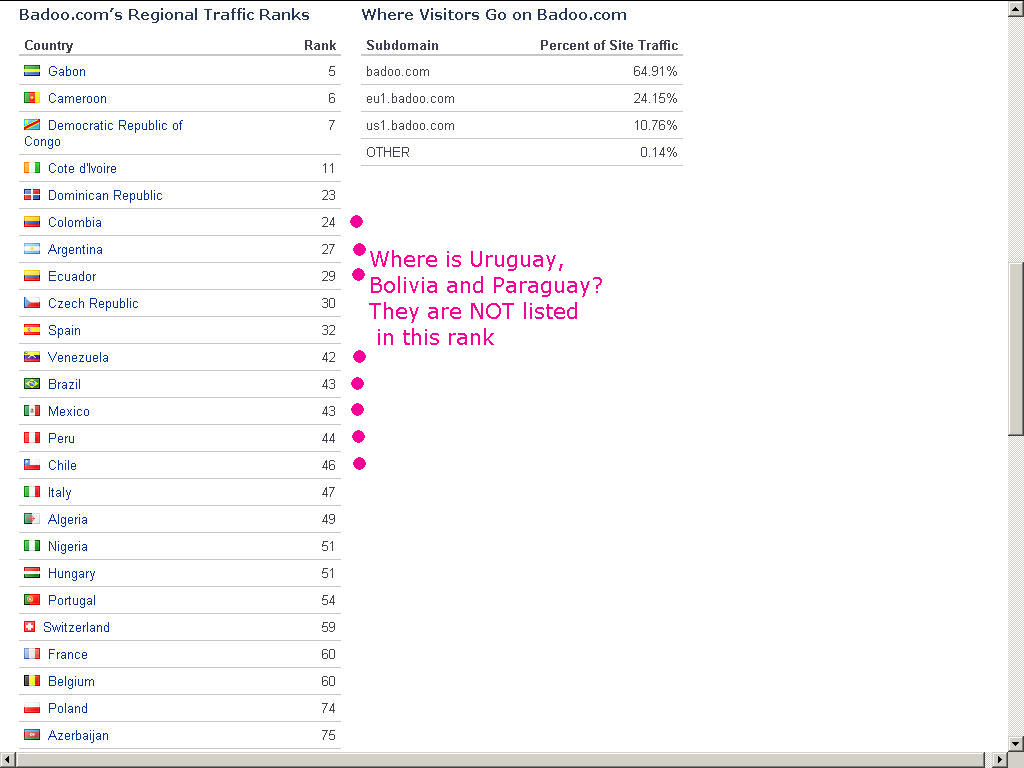The image size is (1024, 768).
Task: Click the Belgium flag icon
Action: click(x=32, y=680)
